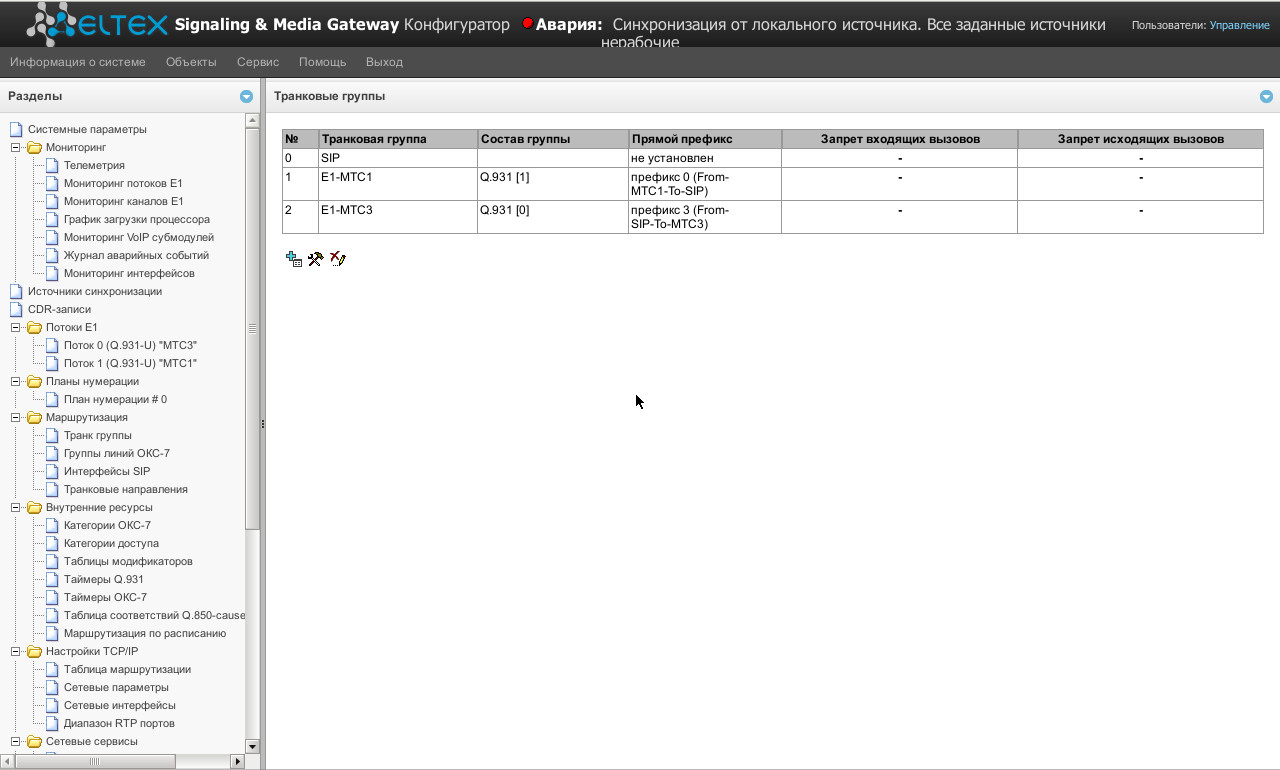Select the E1-MTC3 trunk group row
The image size is (1280, 770).
click(x=773, y=217)
